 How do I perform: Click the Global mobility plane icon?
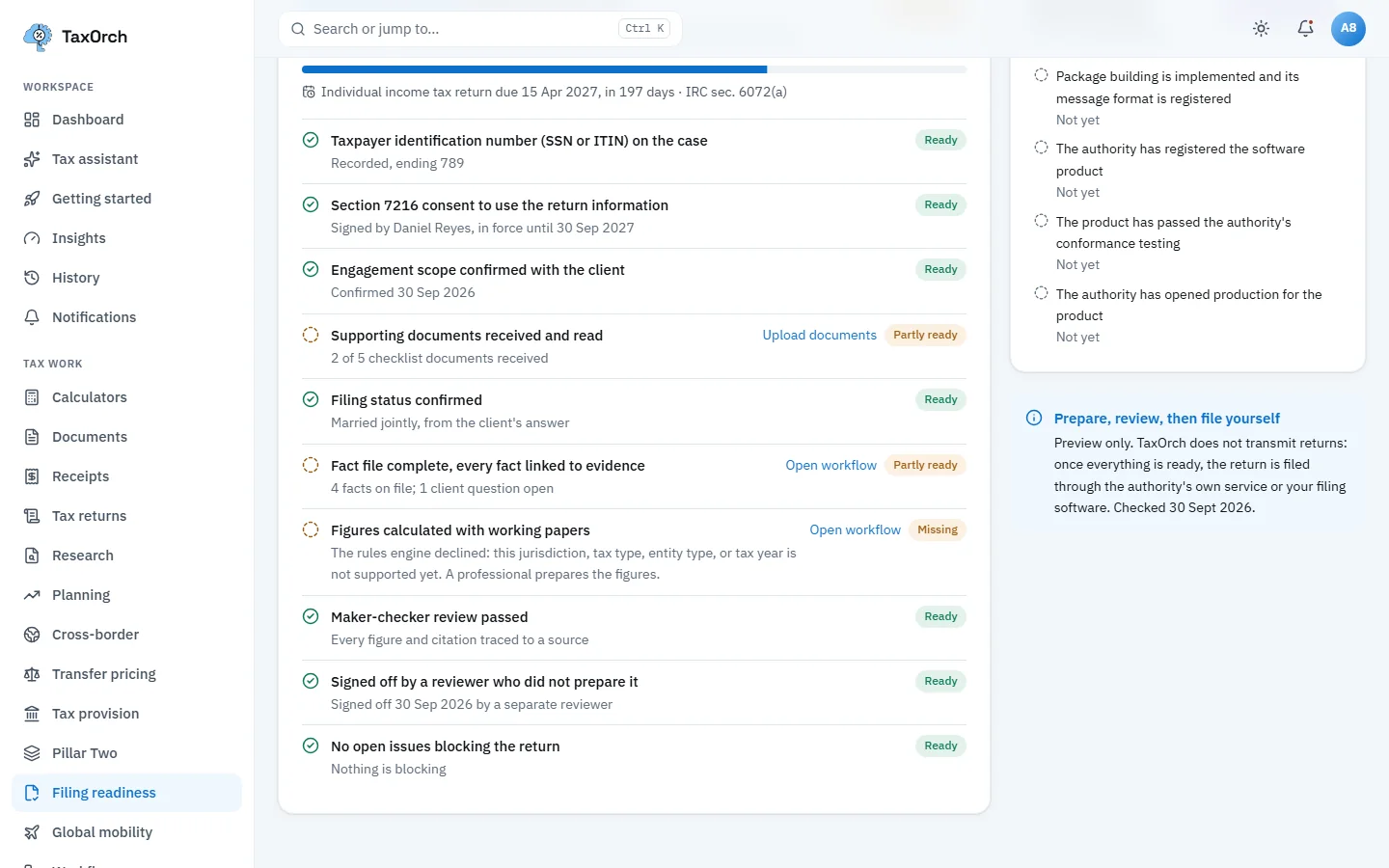coord(32,832)
